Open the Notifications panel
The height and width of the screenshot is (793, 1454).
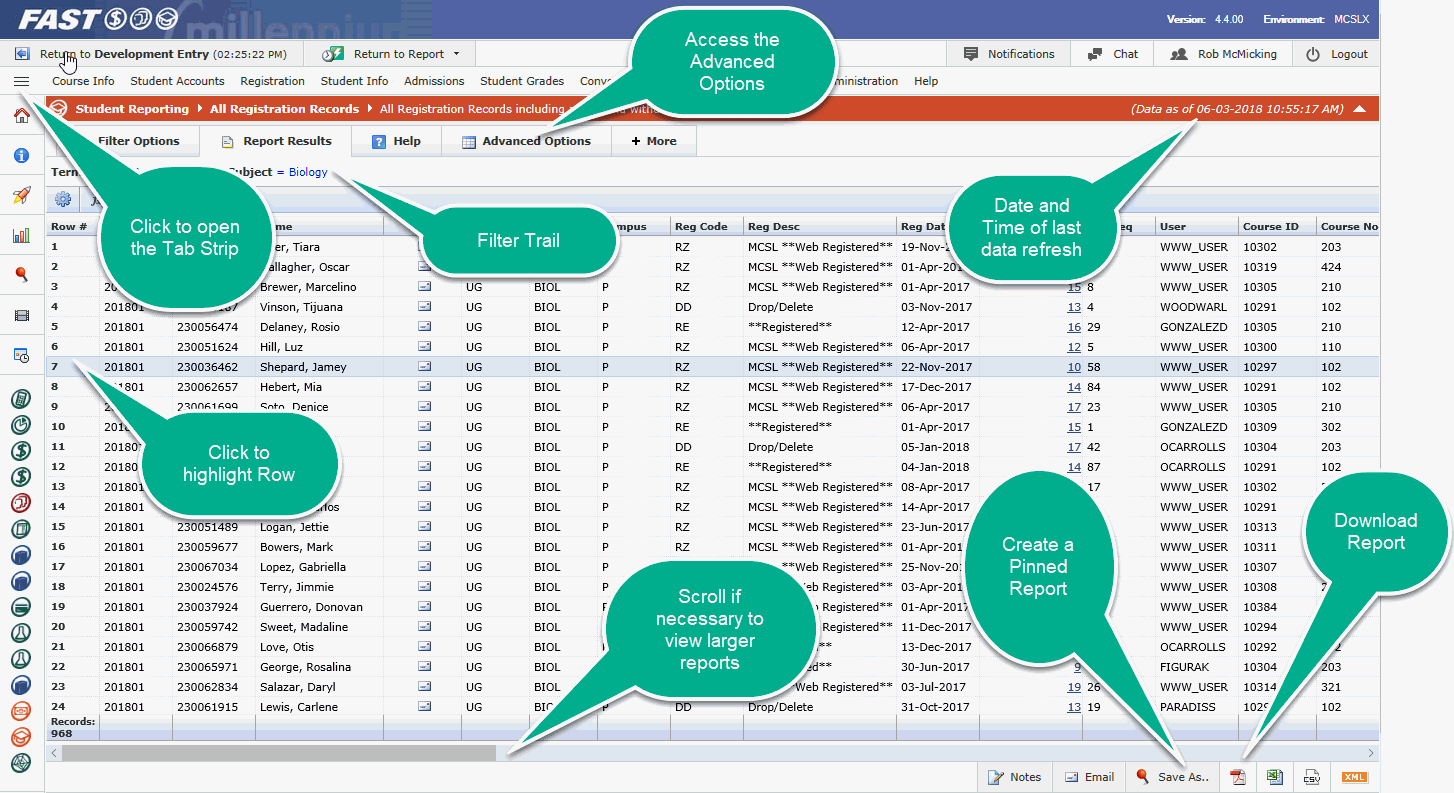1009,54
